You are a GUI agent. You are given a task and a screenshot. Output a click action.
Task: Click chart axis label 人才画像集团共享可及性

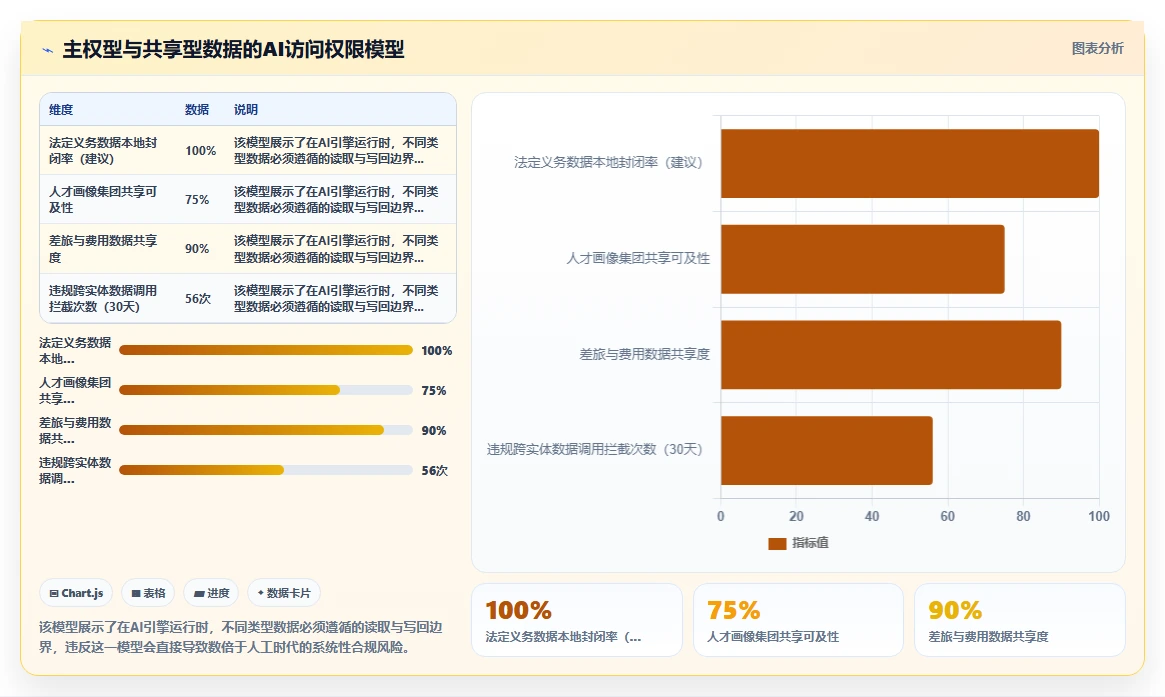(637, 259)
